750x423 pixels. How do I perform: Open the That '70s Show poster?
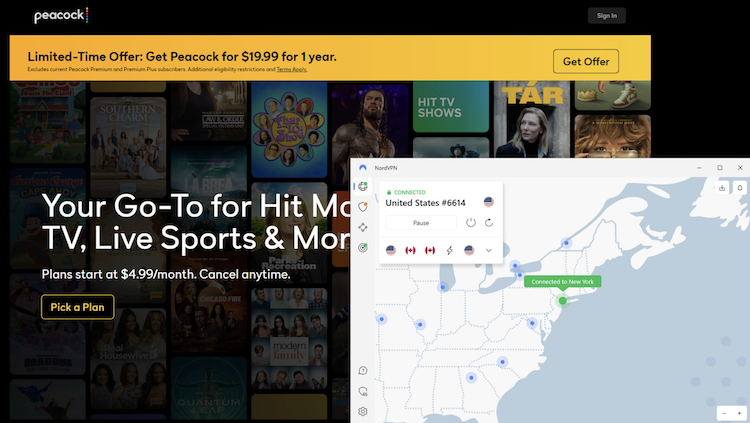click(x=289, y=129)
